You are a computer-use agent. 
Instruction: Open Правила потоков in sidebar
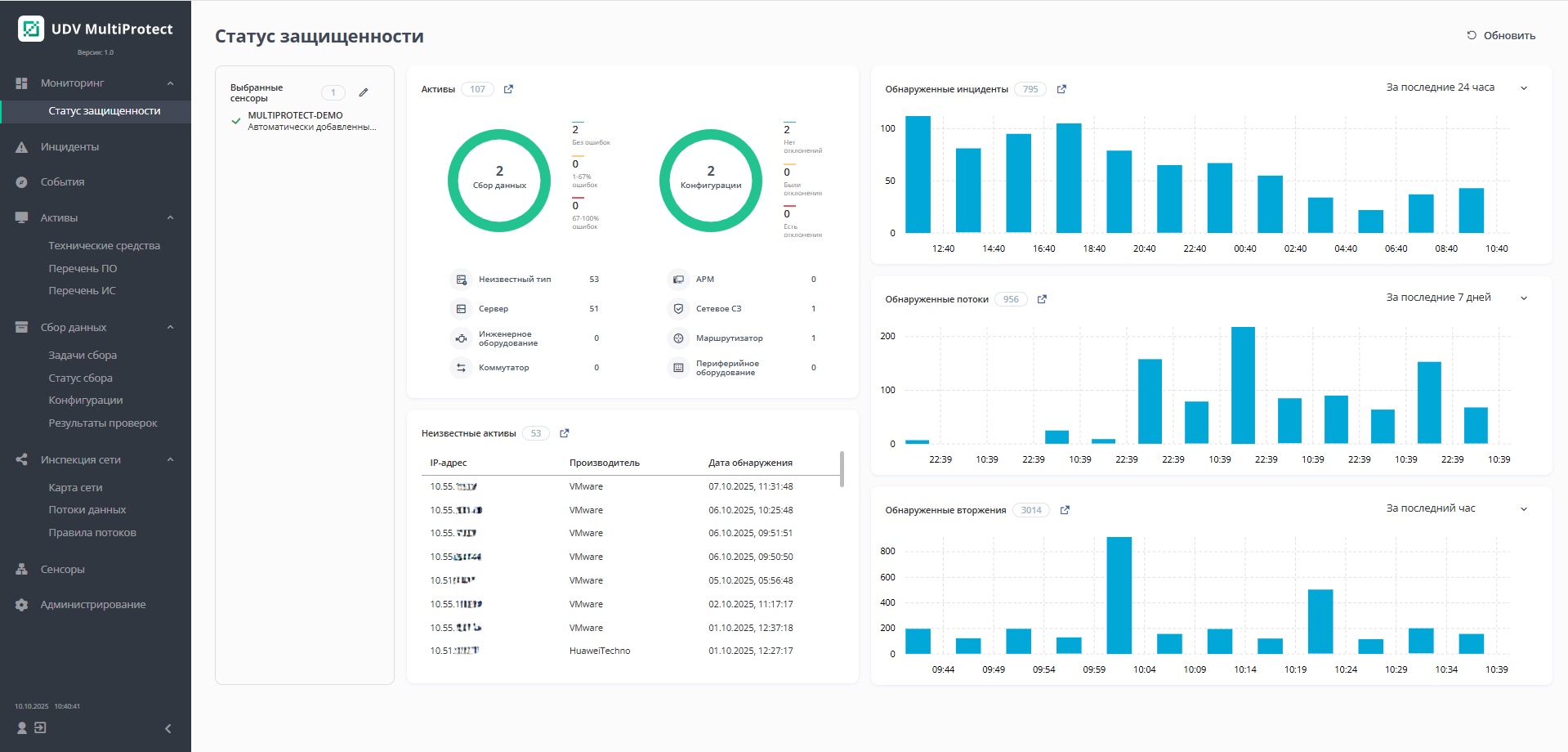click(92, 533)
